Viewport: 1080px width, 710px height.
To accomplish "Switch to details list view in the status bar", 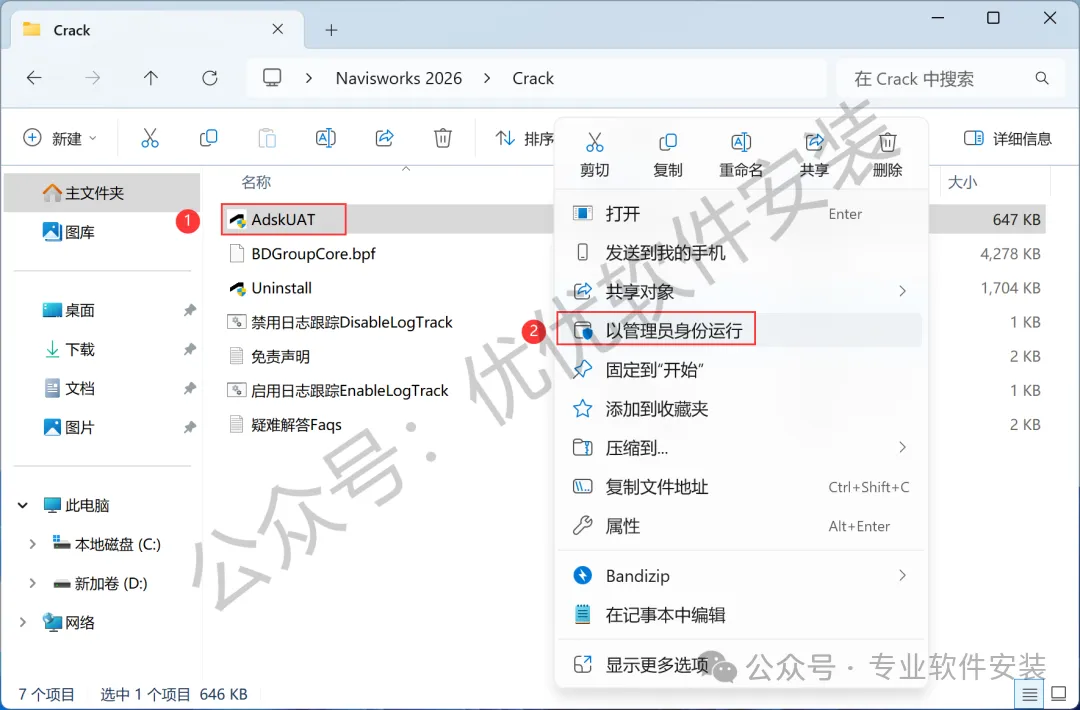I will (1029, 694).
